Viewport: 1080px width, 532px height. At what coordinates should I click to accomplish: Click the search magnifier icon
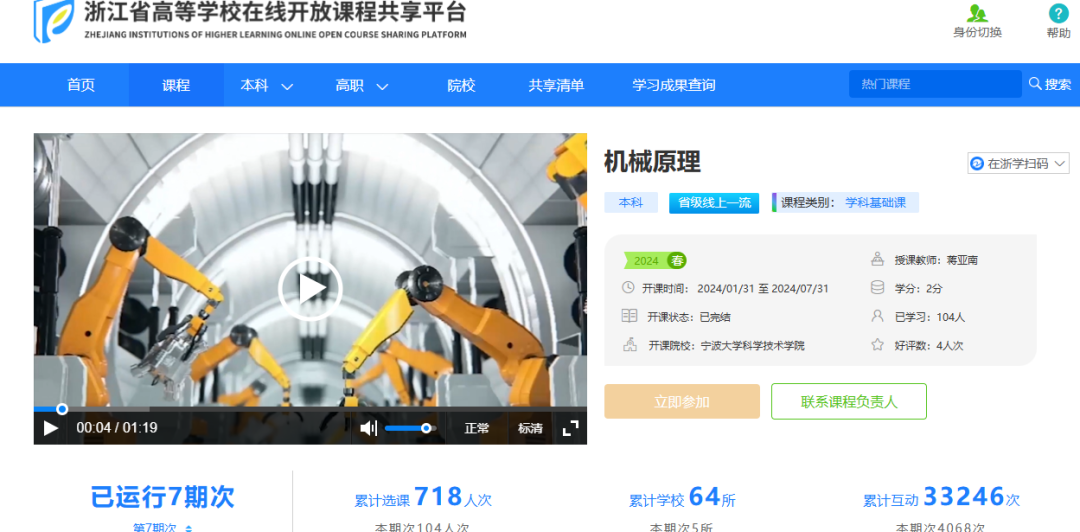[1035, 84]
